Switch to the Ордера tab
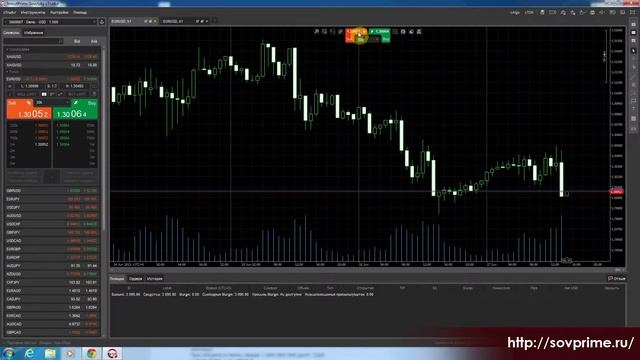This screenshot has width=640, height=360. pos(136,279)
